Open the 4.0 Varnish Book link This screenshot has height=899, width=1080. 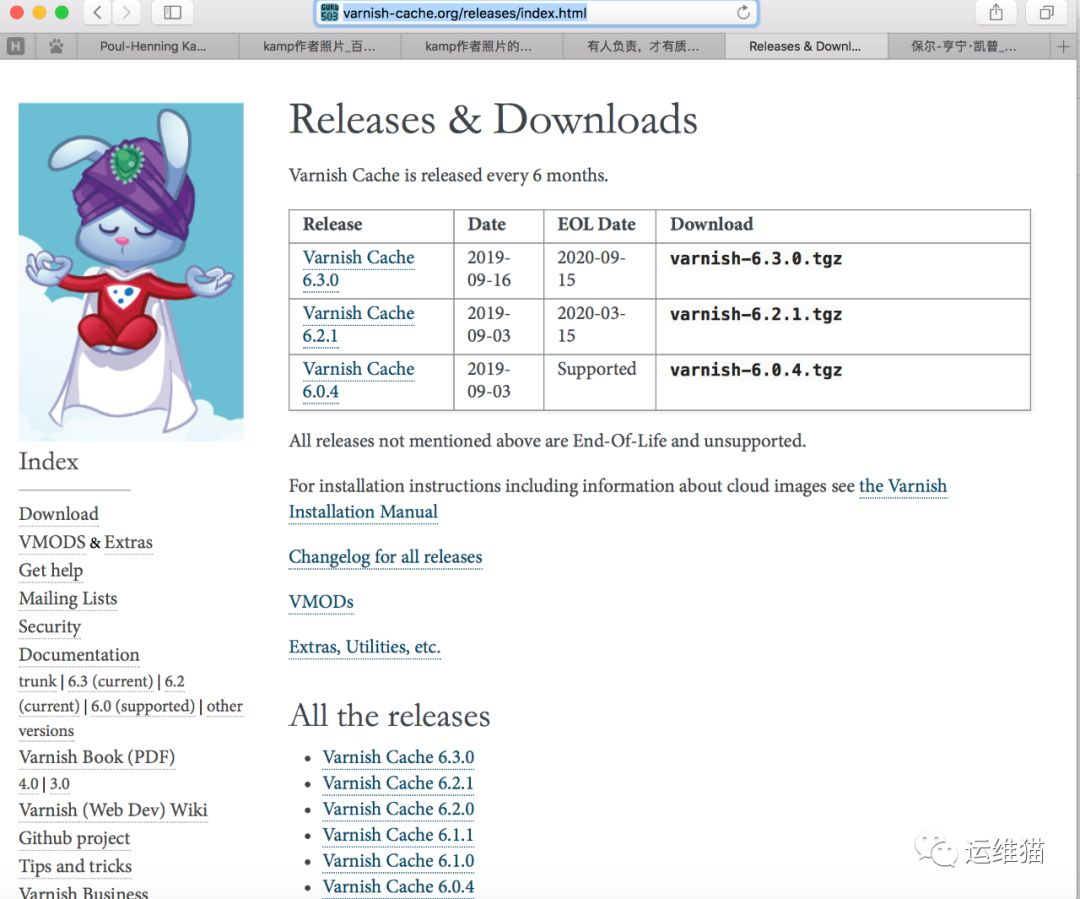coord(28,784)
